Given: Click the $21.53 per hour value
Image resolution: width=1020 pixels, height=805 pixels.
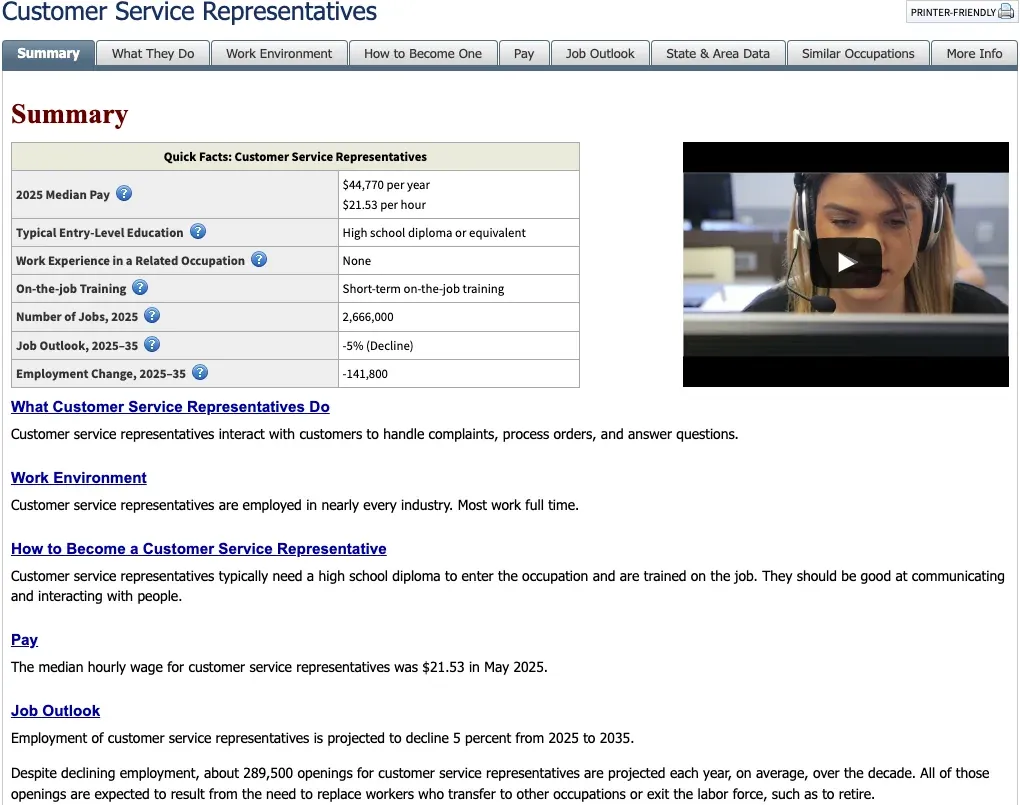Looking at the screenshot, I should point(384,205).
